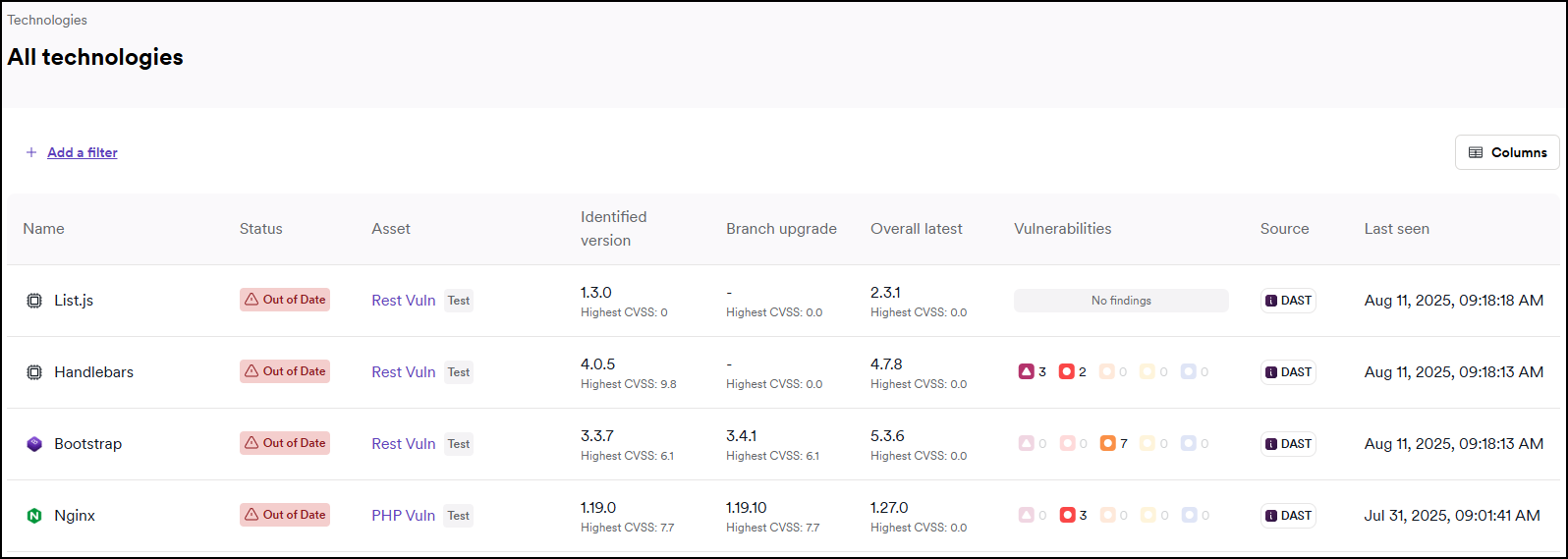1568x559 pixels.
Task: Select the Handlebars name text
Action: pos(93,372)
